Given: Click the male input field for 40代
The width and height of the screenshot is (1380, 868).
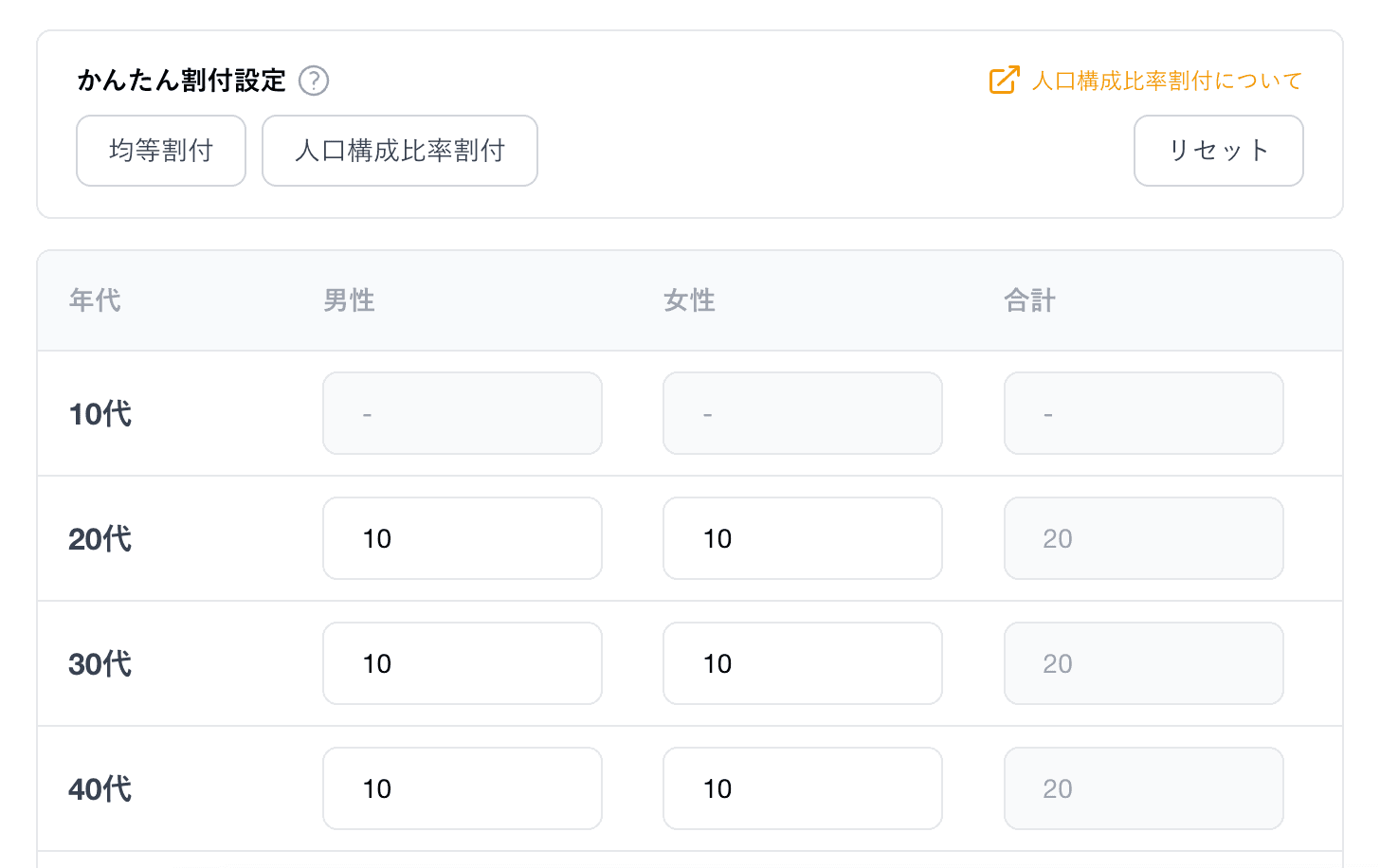Looking at the screenshot, I should [462, 788].
